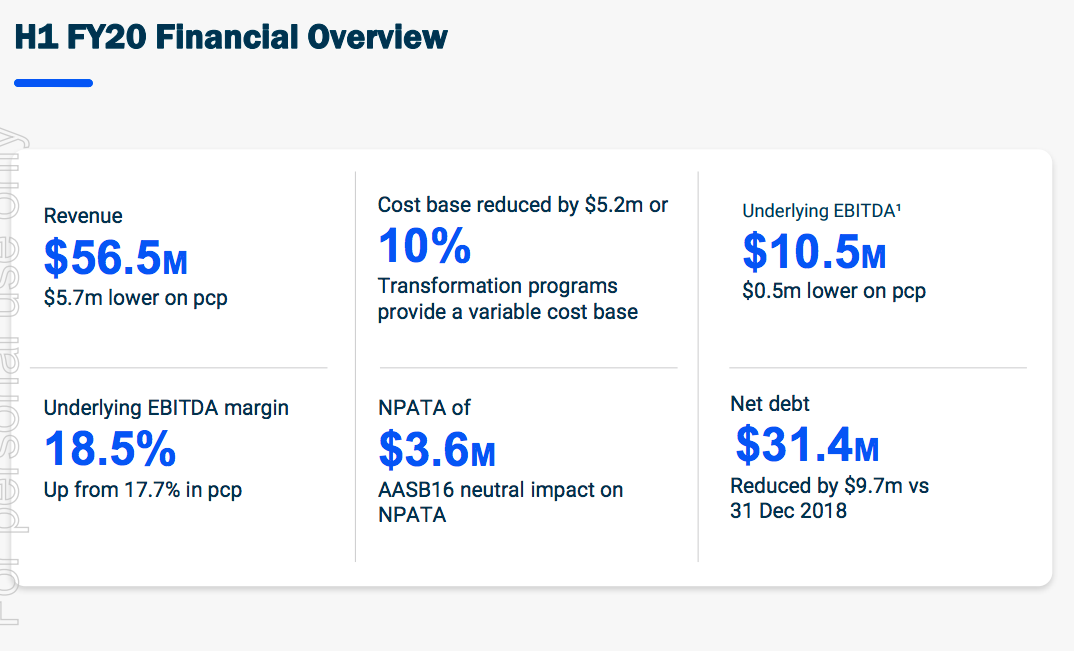Viewport: 1074px width, 651px height.
Task: Click the $56.5M revenue figure
Action: coord(116,258)
